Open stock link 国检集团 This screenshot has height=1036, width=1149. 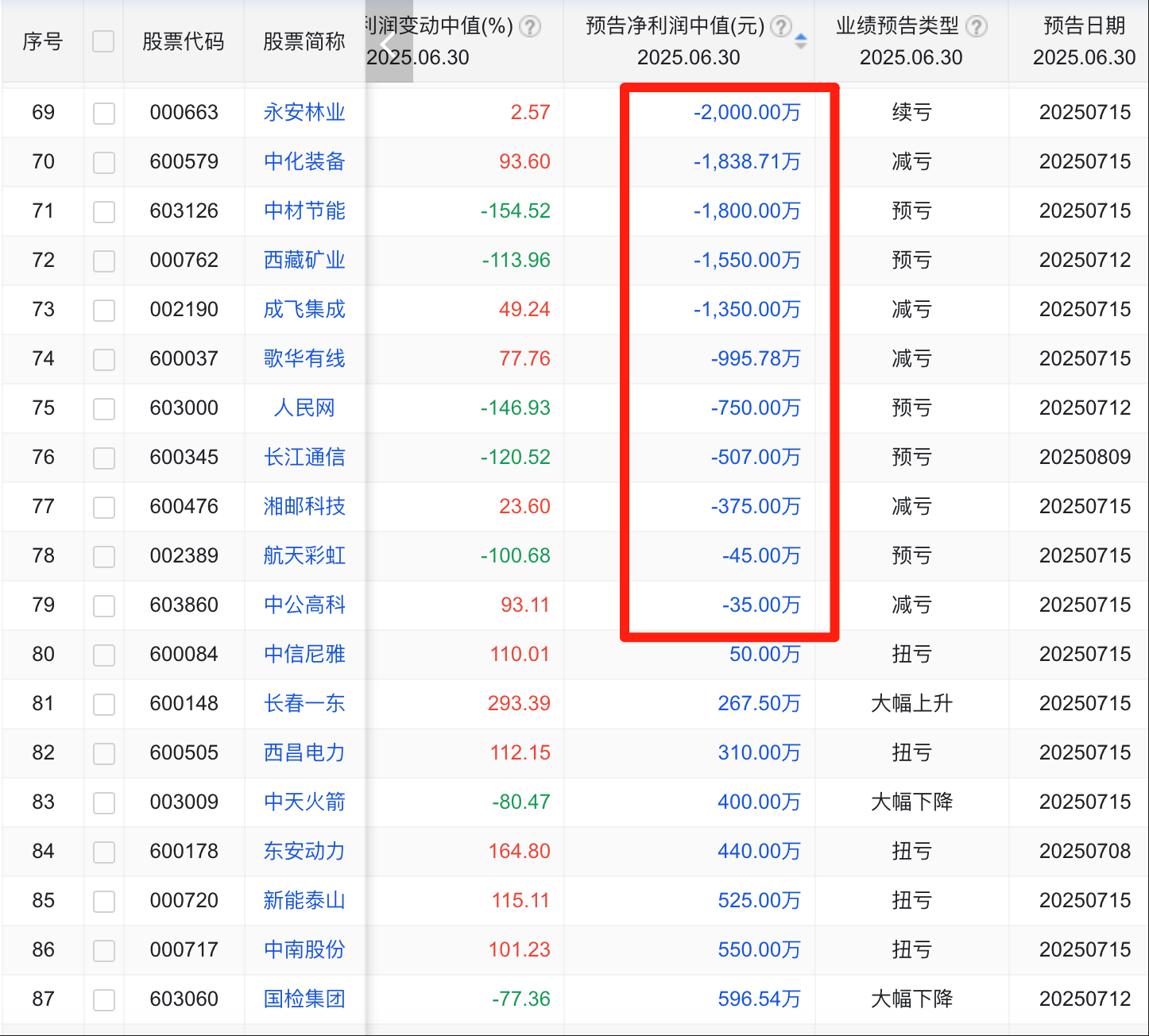pos(304,999)
